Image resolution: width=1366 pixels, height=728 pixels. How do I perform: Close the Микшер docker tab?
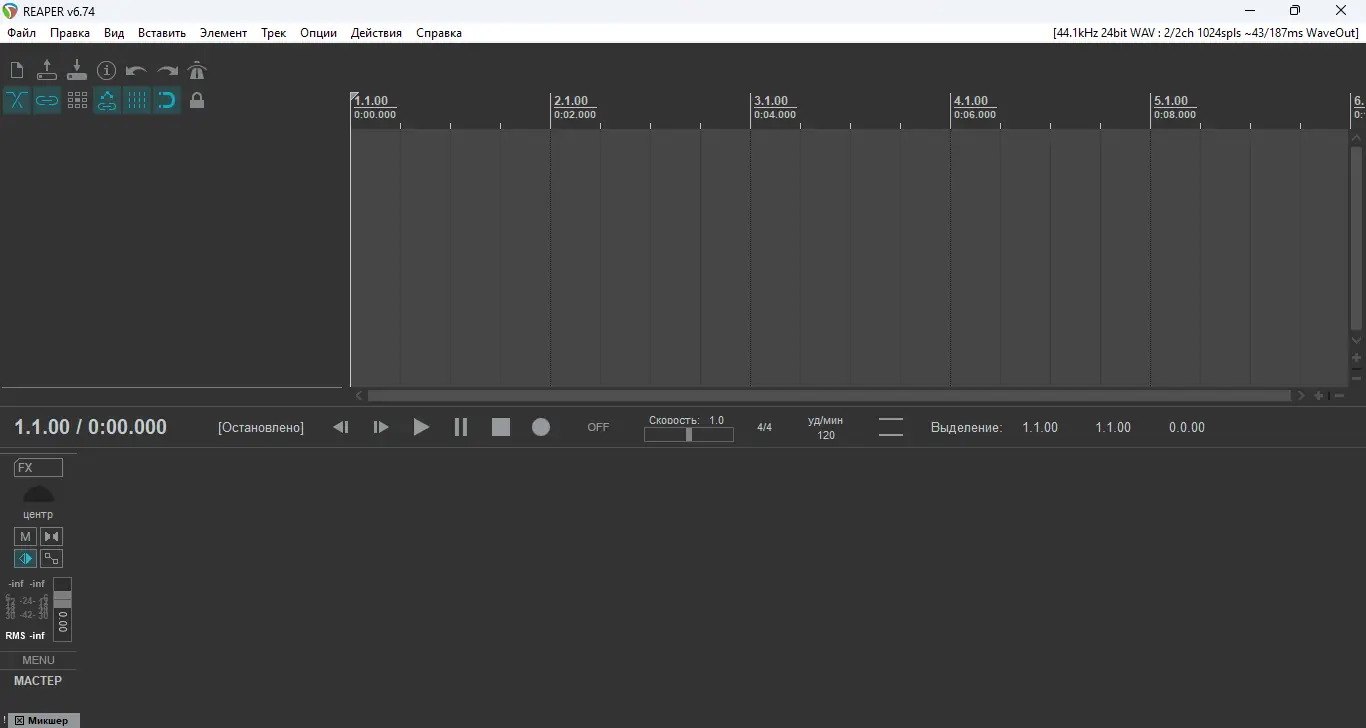point(19,720)
